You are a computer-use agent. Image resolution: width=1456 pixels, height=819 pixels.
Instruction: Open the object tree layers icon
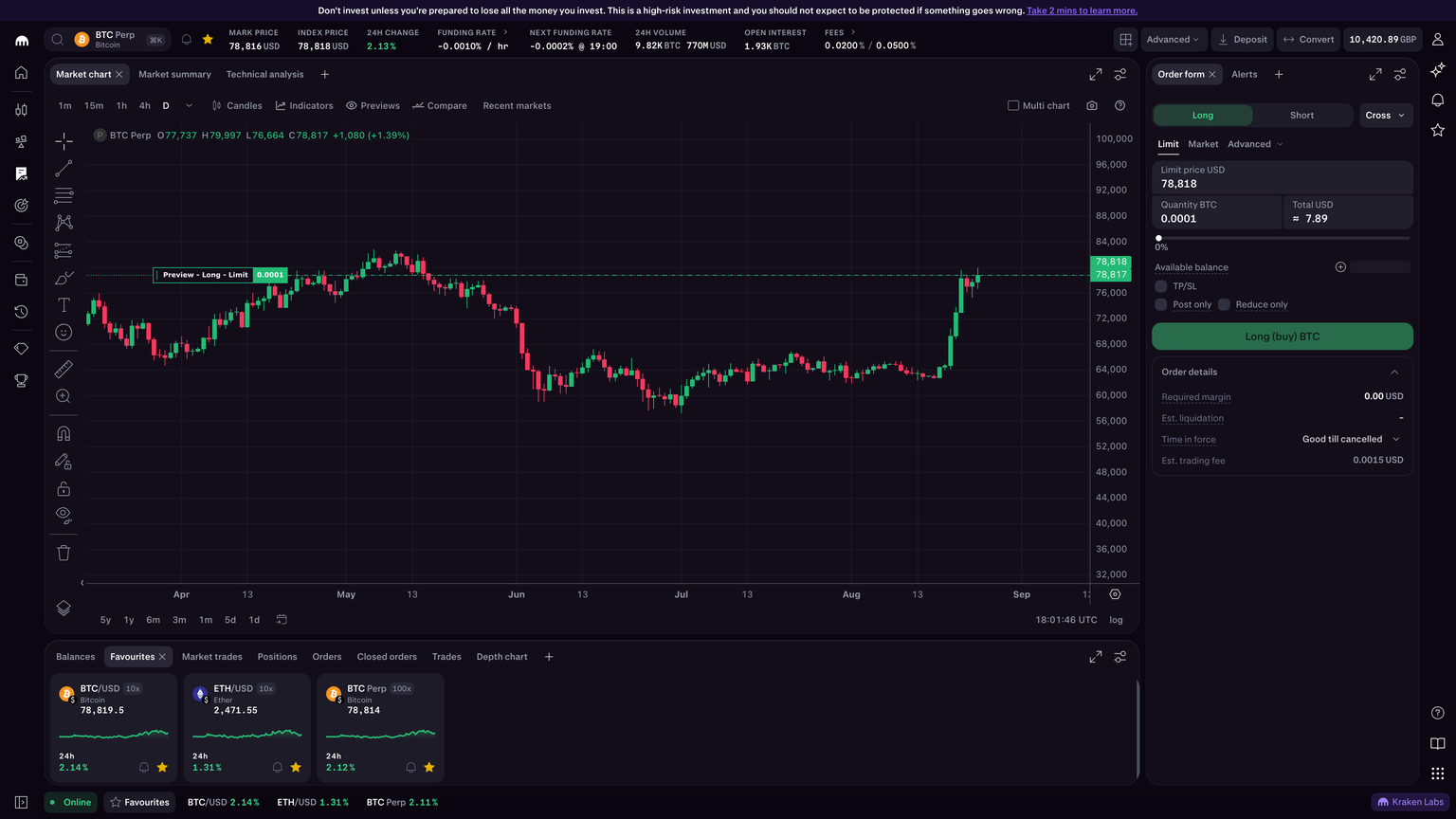pos(64,609)
